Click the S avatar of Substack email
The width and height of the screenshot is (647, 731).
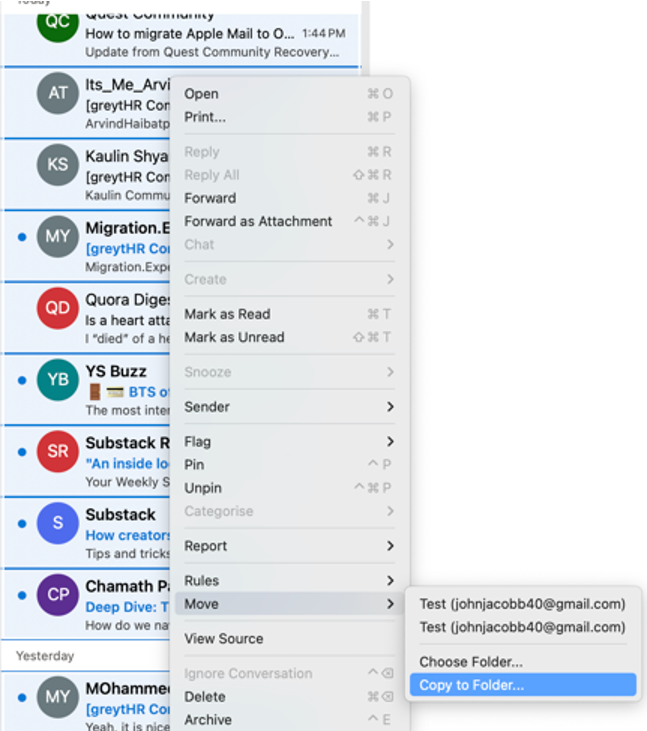point(58,523)
